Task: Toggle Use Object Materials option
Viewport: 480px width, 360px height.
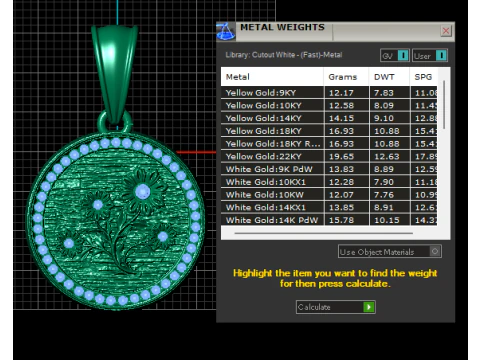Action: pos(390,252)
